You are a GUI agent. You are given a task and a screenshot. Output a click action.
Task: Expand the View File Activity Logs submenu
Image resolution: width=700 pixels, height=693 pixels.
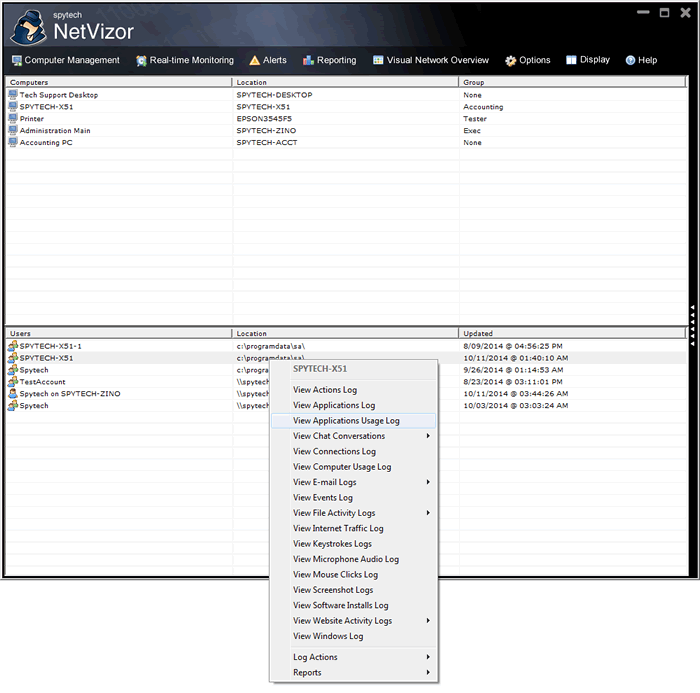(428, 513)
